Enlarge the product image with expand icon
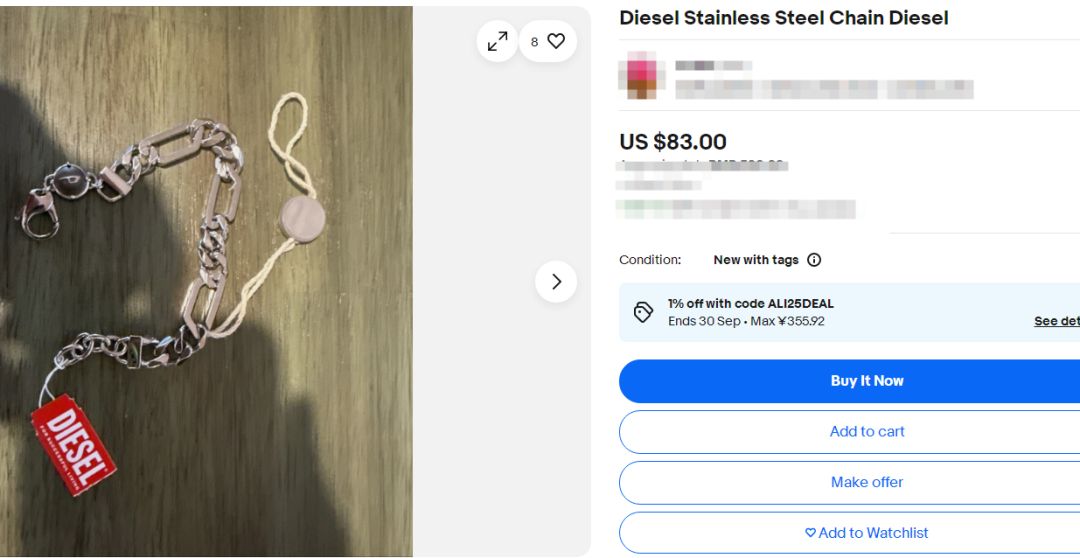 pyautogui.click(x=497, y=41)
